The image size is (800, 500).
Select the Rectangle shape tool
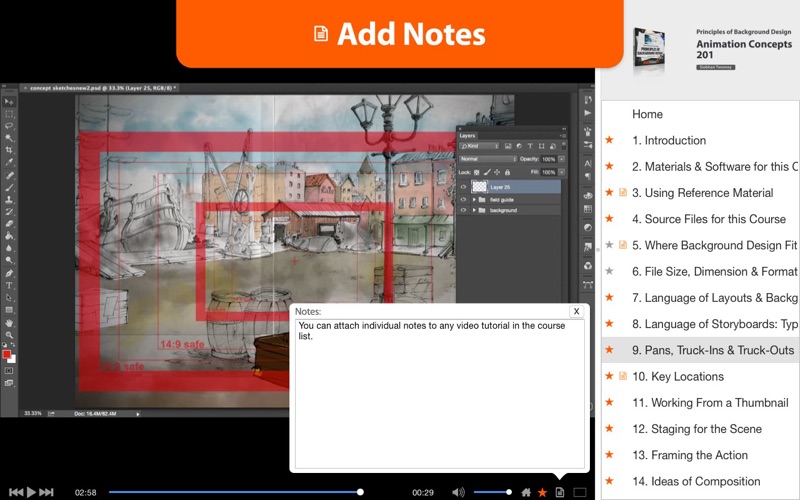click(9, 310)
